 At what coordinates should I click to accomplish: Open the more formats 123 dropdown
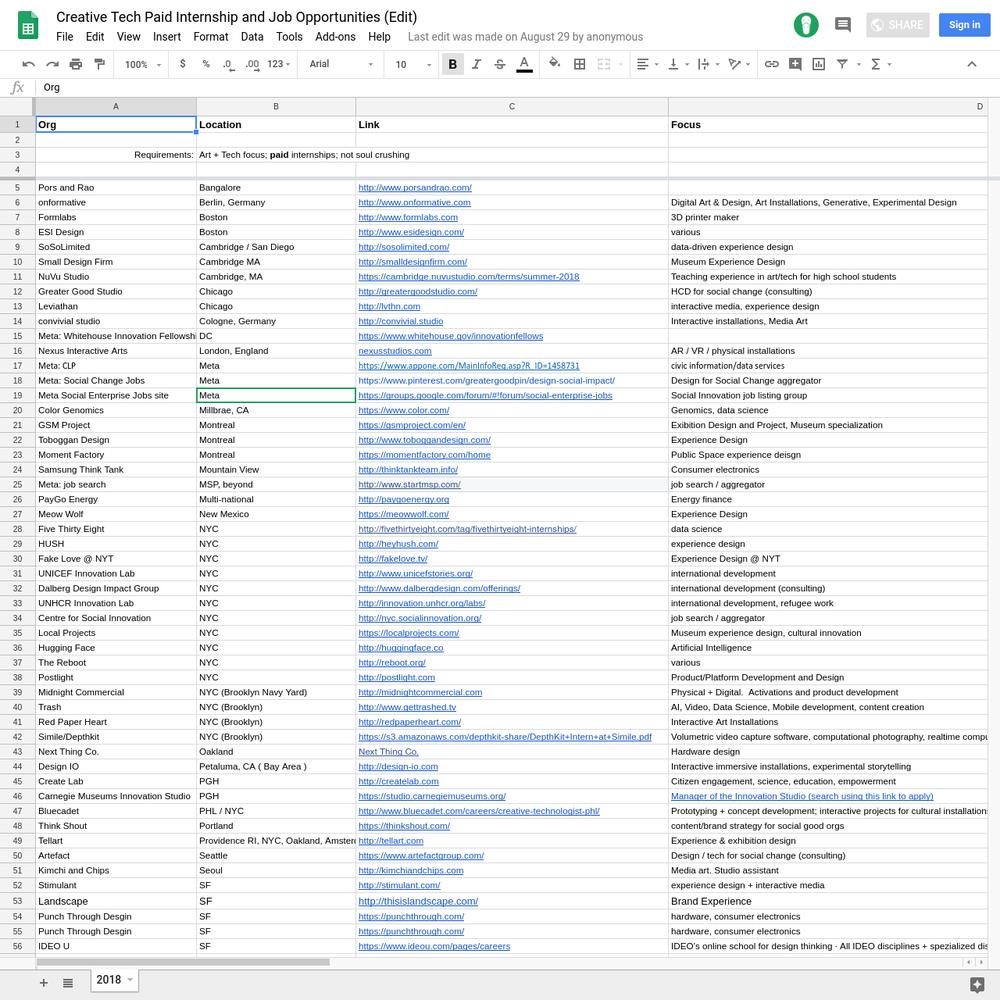(x=279, y=64)
